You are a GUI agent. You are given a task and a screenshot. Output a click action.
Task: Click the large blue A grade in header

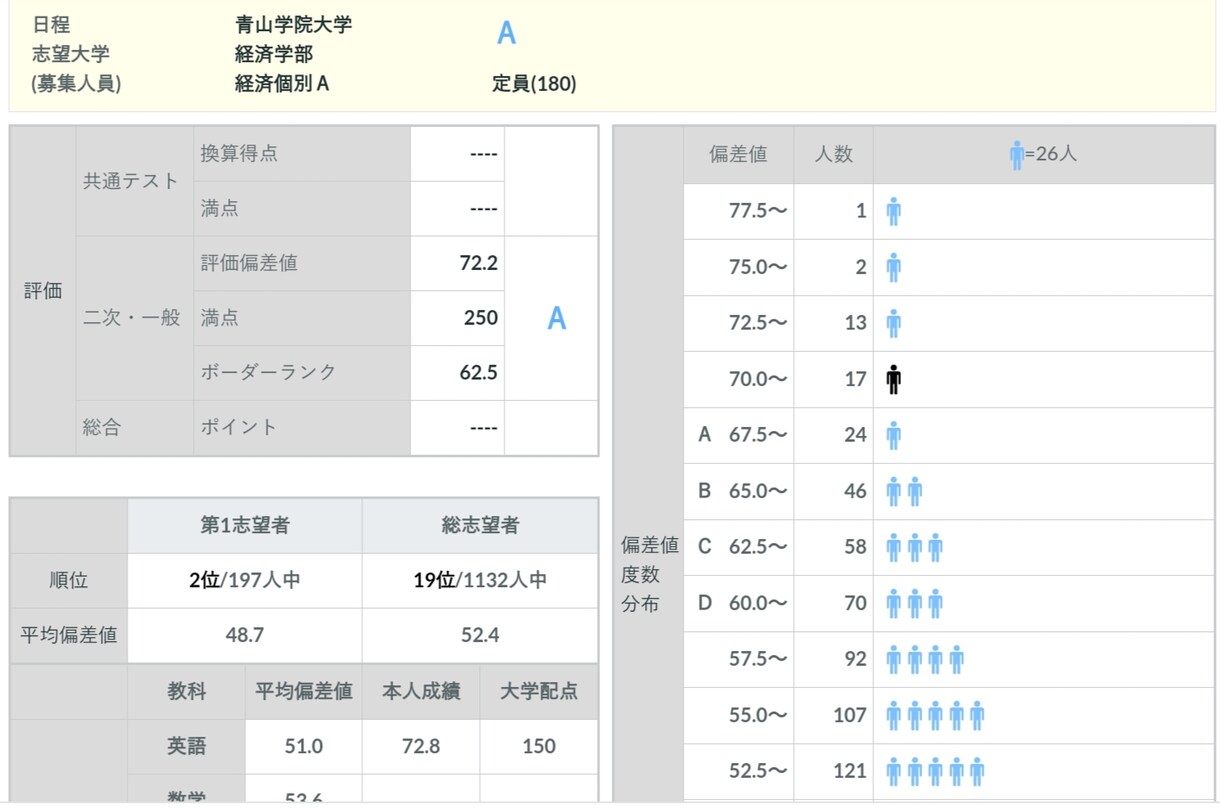[506, 33]
